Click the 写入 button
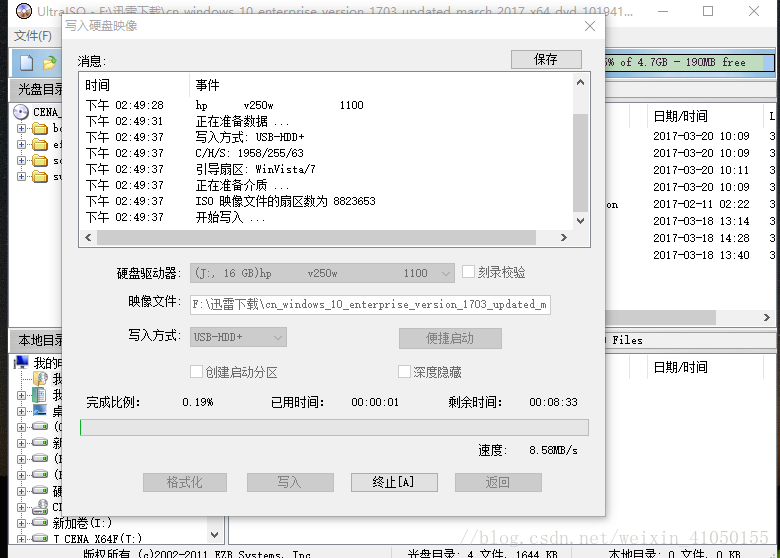The height and width of the screenshot is (558, 780). (291, 482)
